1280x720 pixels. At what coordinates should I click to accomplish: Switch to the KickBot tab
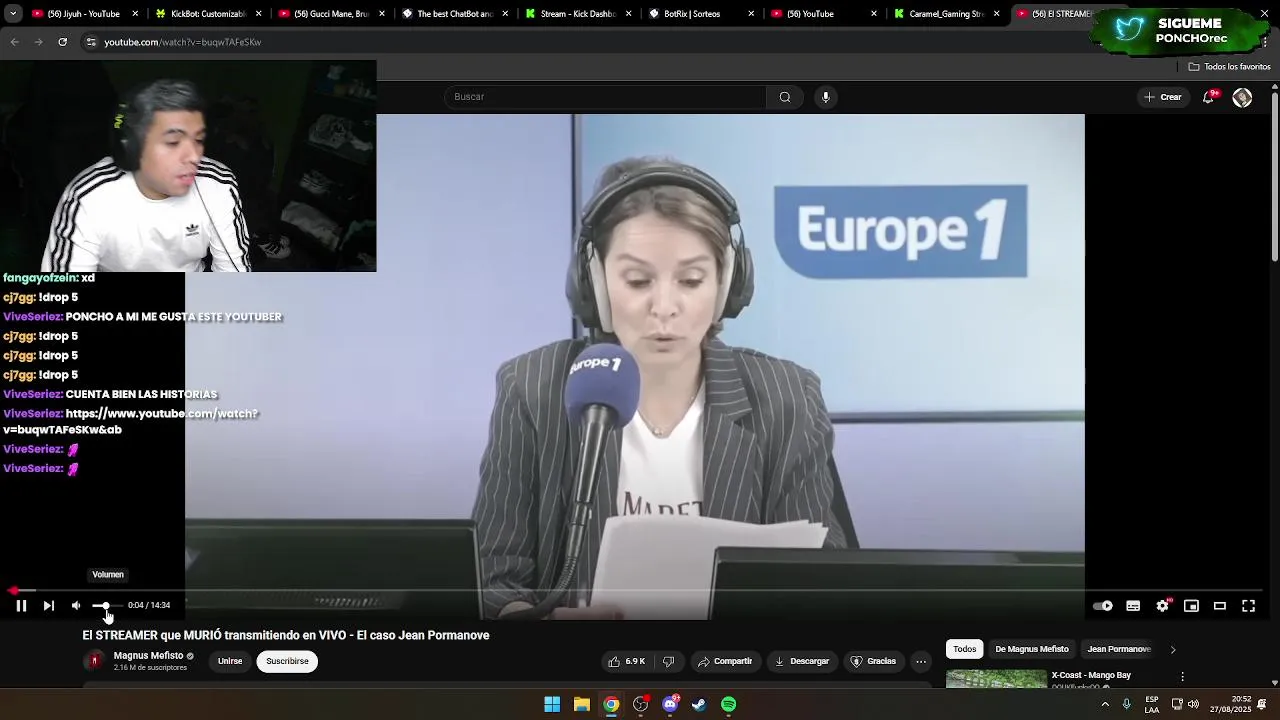[x=208, y=14]
